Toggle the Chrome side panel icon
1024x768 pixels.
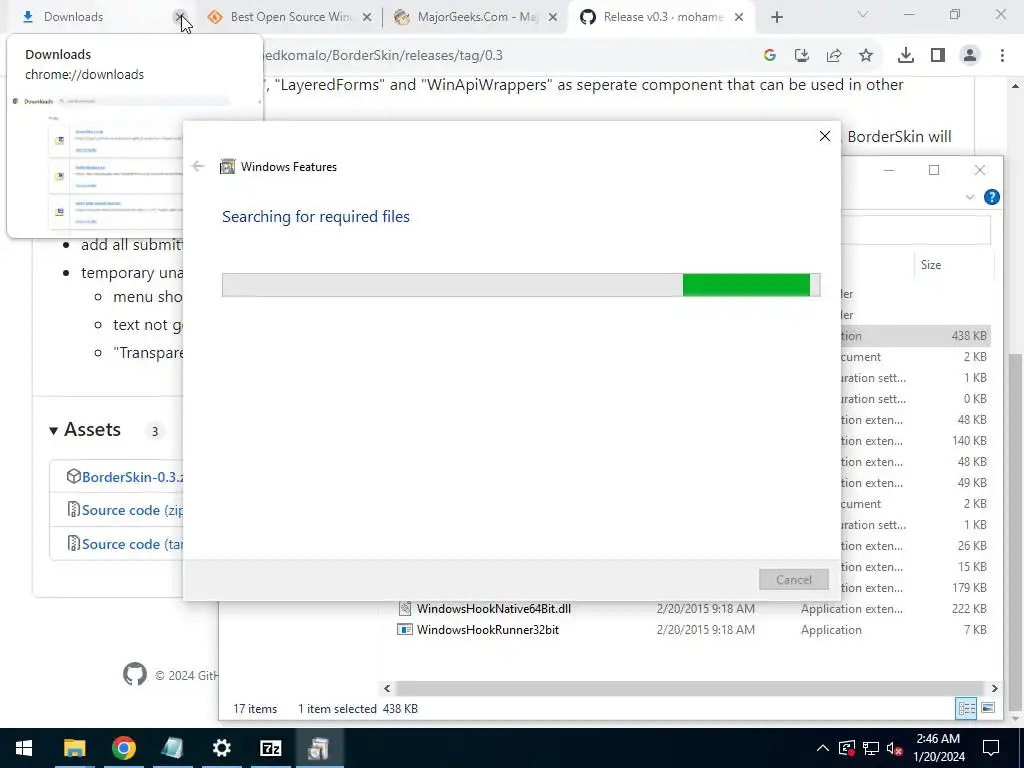(x=938, y=56)
